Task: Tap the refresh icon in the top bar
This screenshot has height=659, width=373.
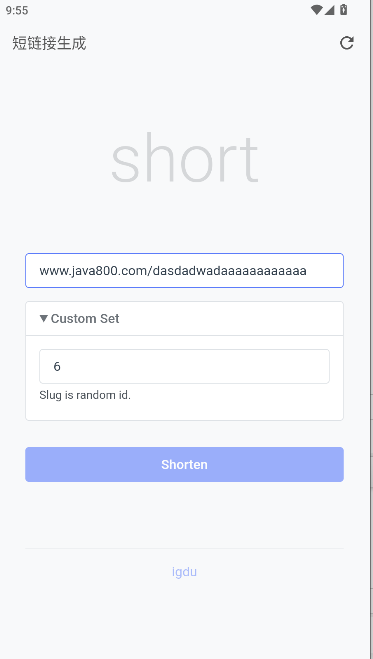Action: (x=347, y=43)
